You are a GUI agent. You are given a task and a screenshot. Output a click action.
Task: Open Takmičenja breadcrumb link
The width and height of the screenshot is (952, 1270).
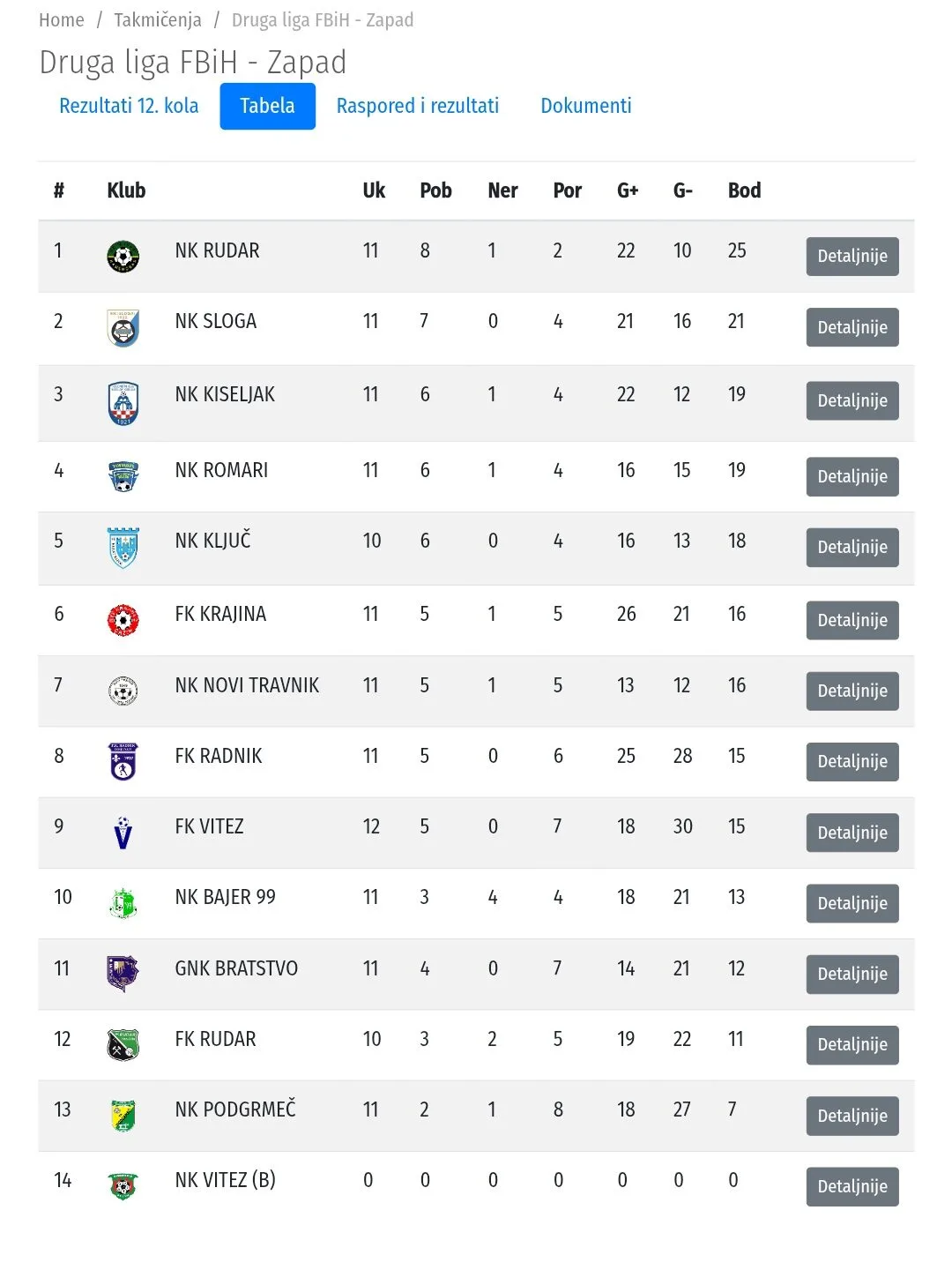pyautogui.click(x=157, y=19)
